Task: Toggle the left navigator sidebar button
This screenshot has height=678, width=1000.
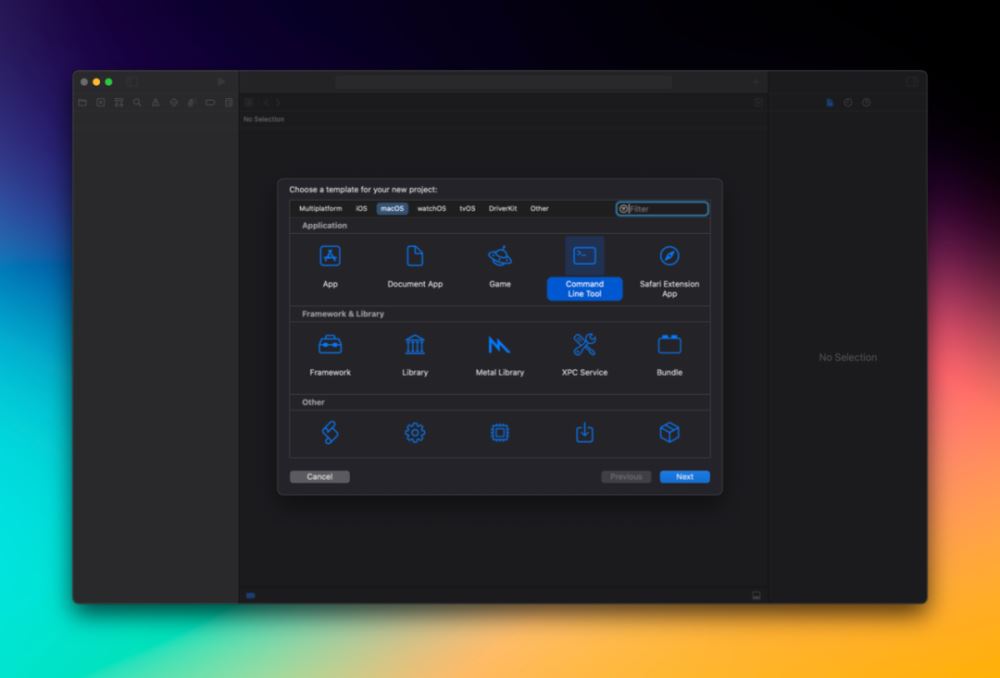Action: pos(132,82)
